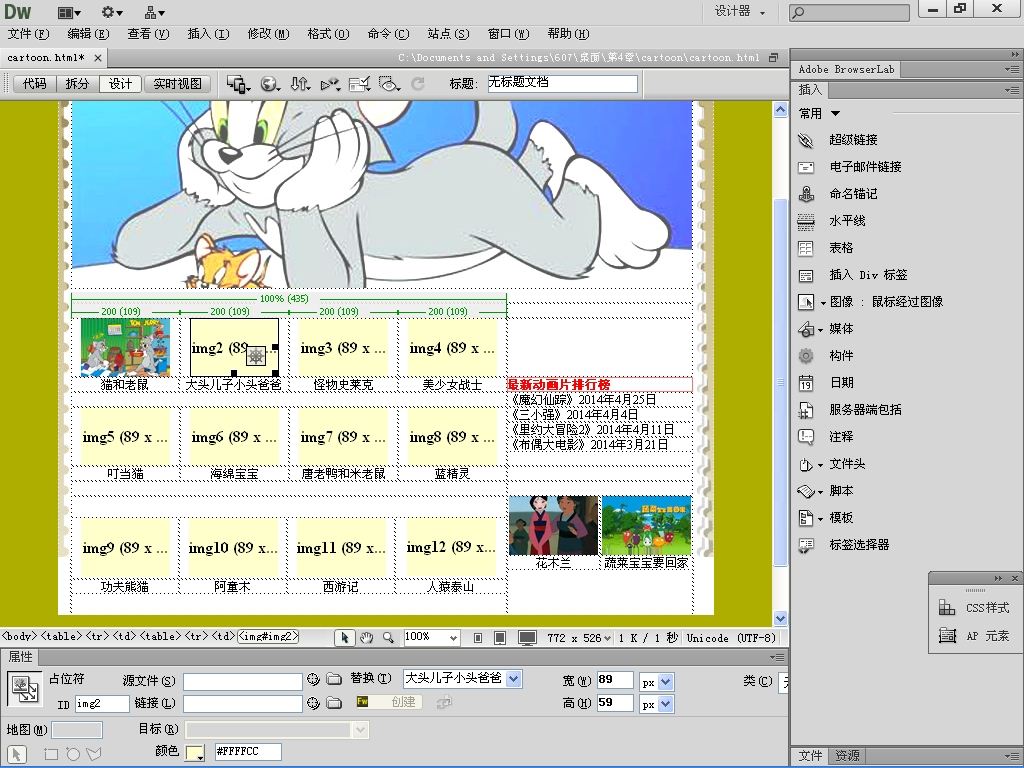Click the Widget (构件) icon
This screenshot has height=768, width=1024.
point(806,356)
